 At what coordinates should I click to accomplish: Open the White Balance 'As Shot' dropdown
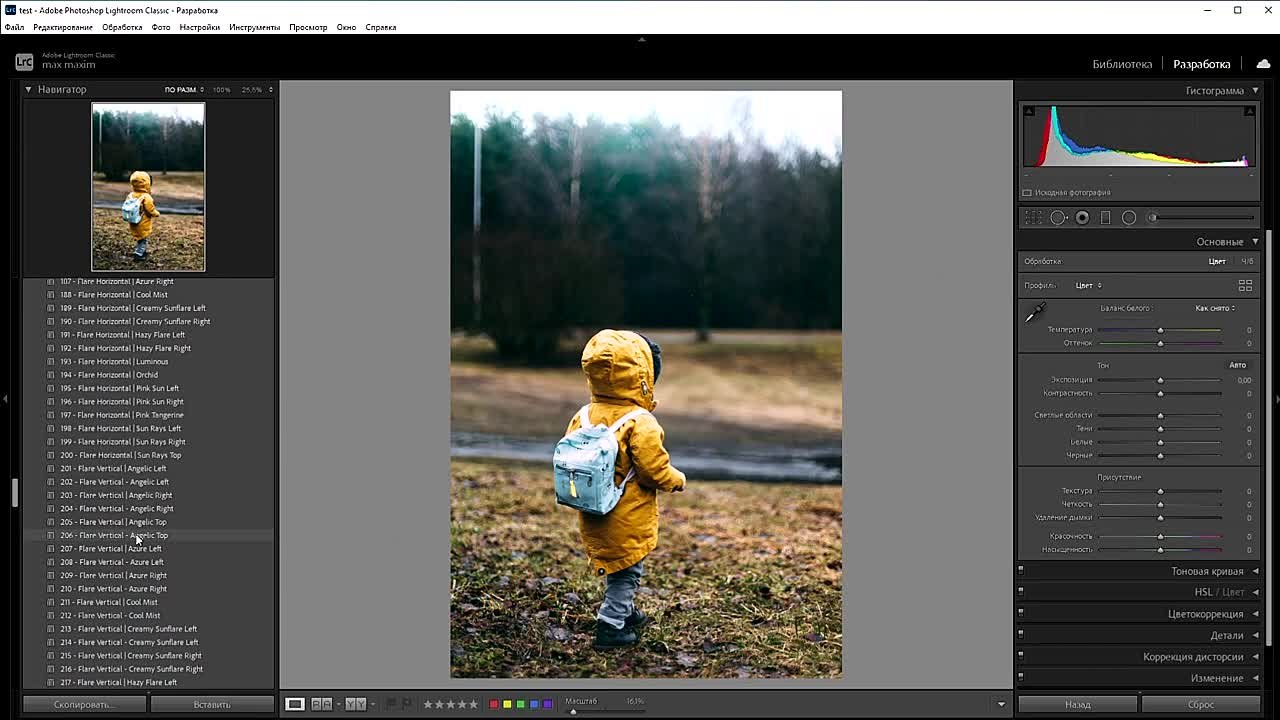pos(1215,308)
